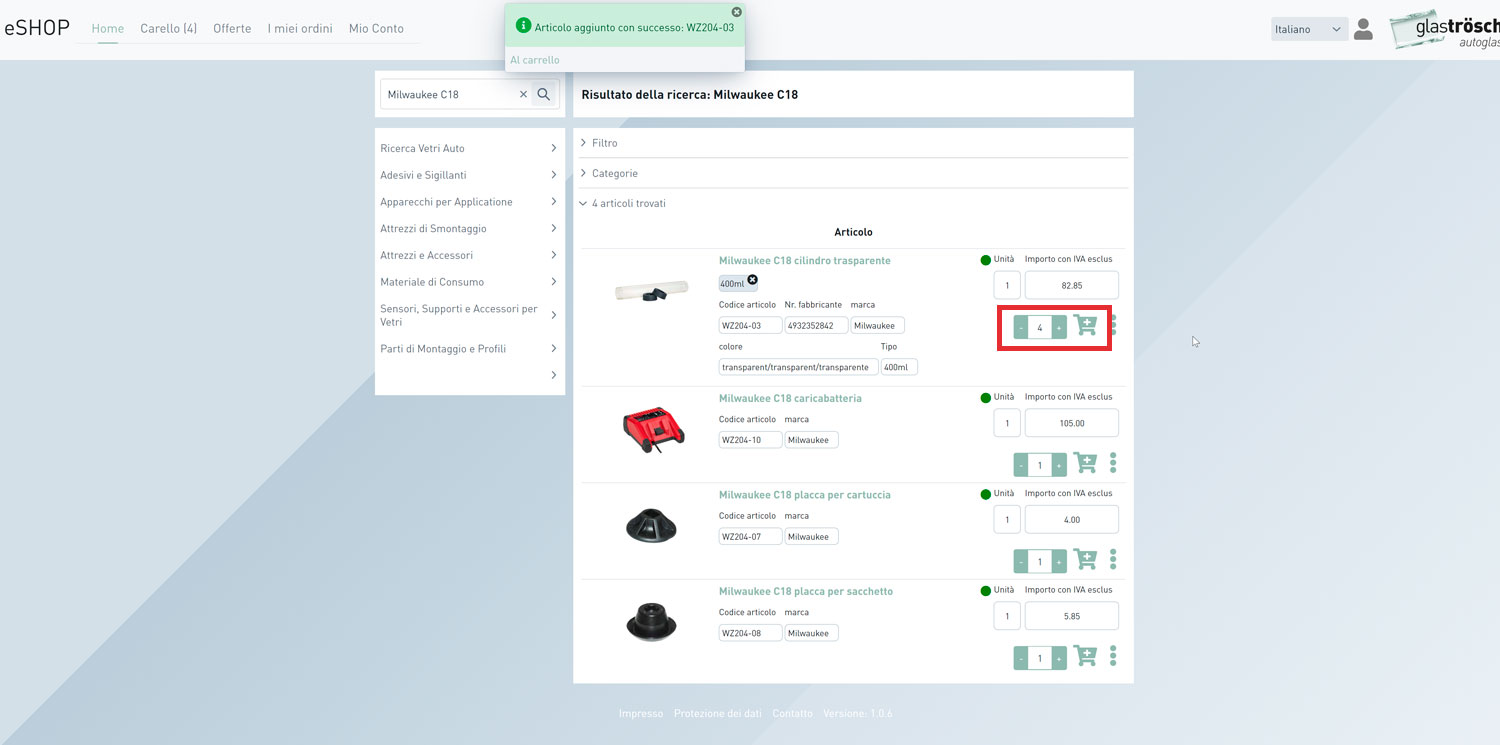This screenshot has height=745, width=1500.
Task: Open more options for cilindro trasparente
Action: [1113, 325]
